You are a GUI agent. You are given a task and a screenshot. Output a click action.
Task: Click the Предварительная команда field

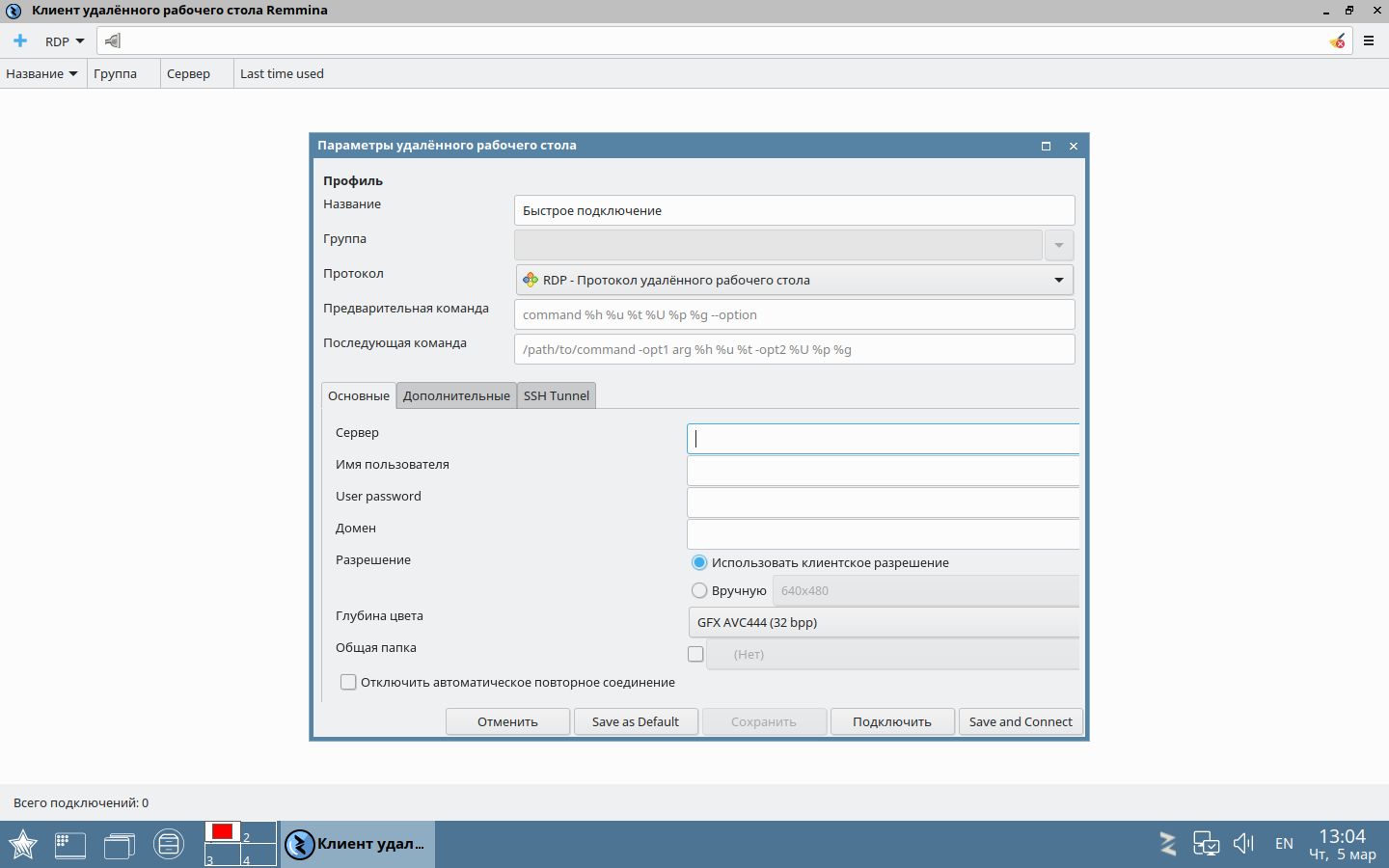click(x=794, y=314)
